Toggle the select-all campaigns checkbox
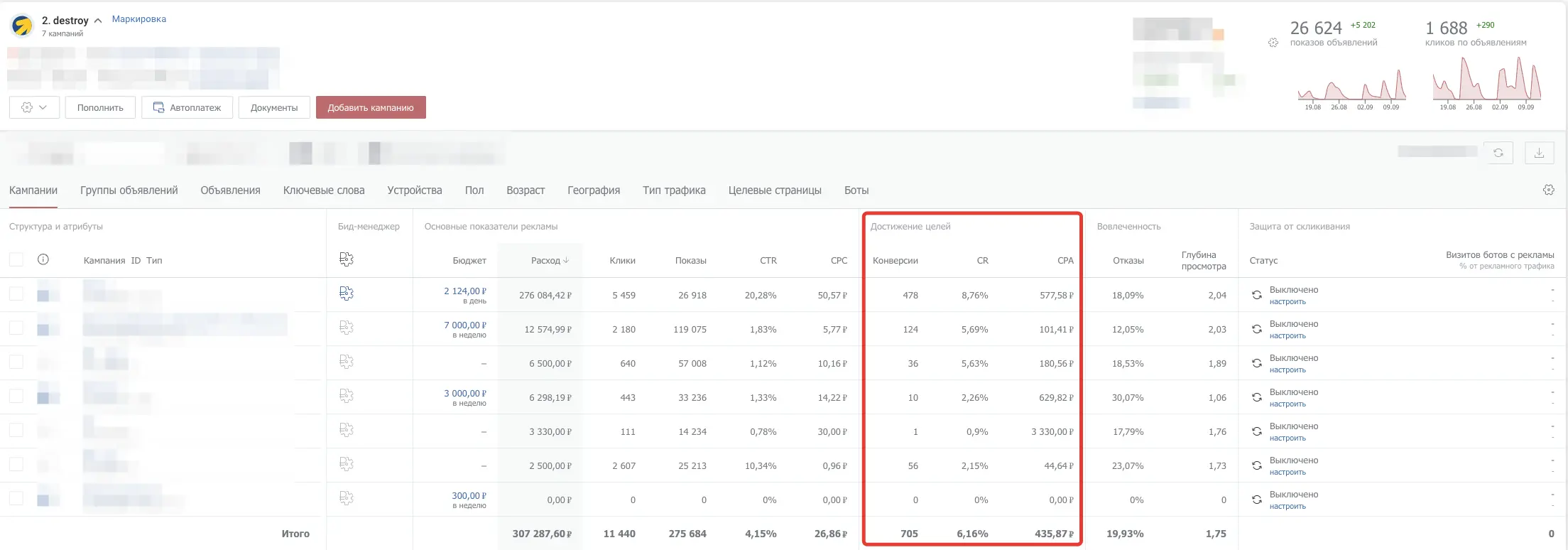The height and width of the screenshot is (550, 1568). tap(16, 259)
